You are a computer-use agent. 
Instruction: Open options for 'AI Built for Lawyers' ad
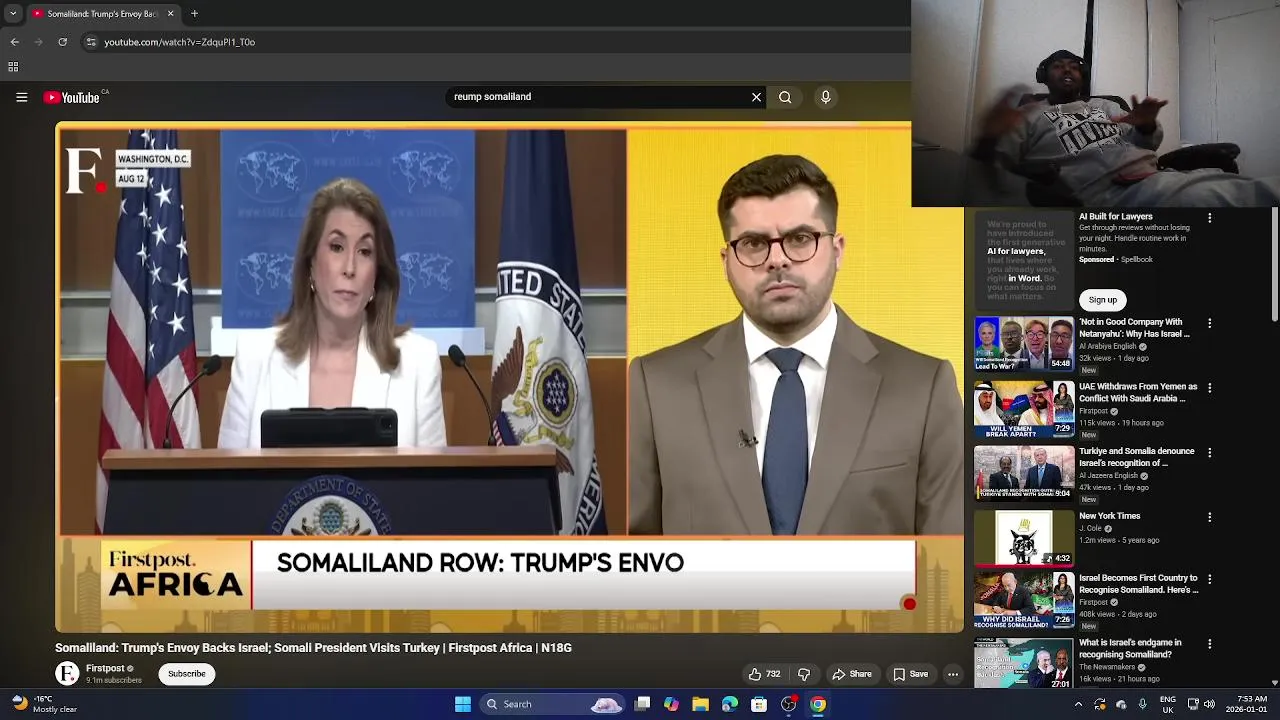click(1210, 218)
